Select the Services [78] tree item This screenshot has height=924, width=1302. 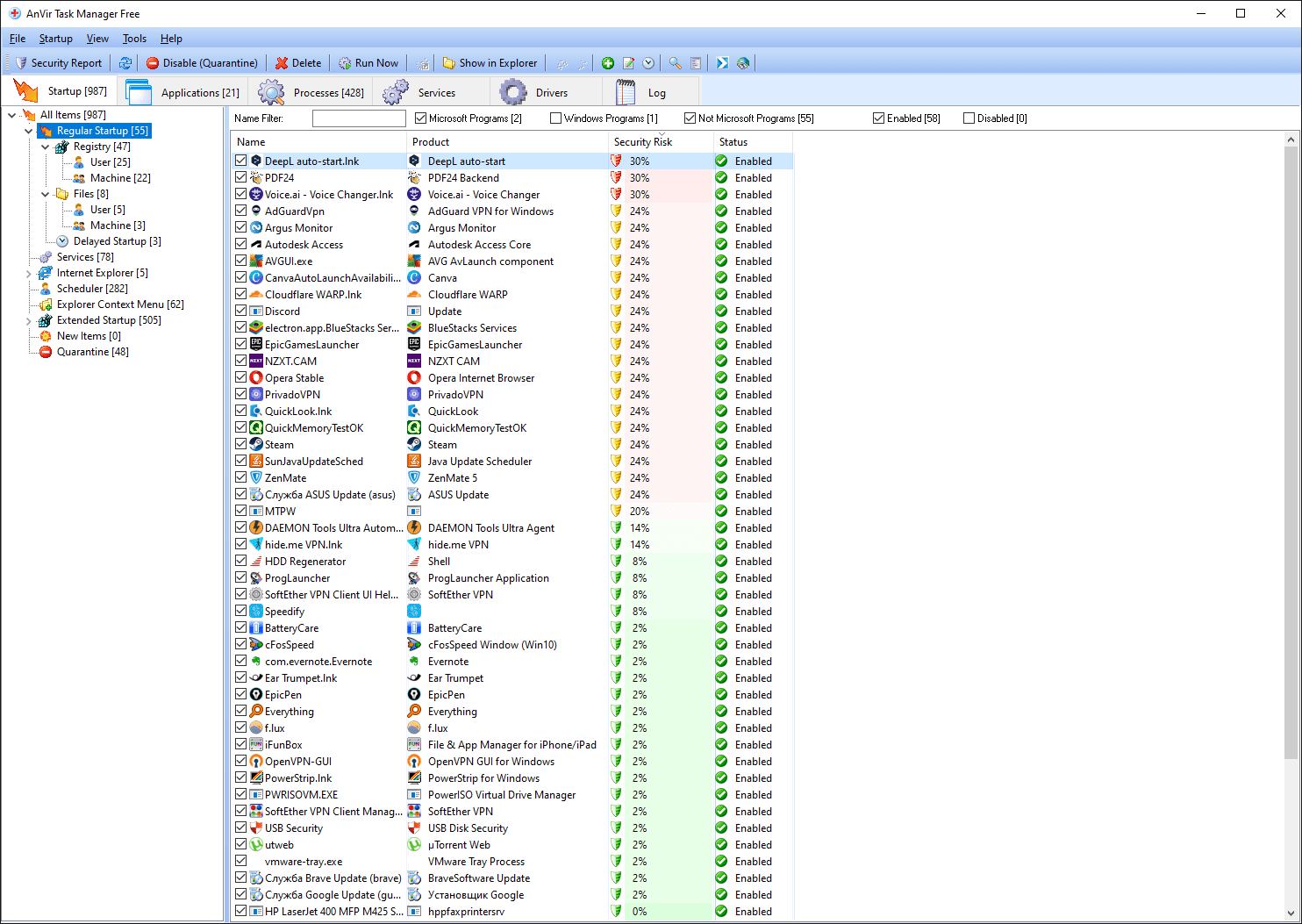coord(85,257)
